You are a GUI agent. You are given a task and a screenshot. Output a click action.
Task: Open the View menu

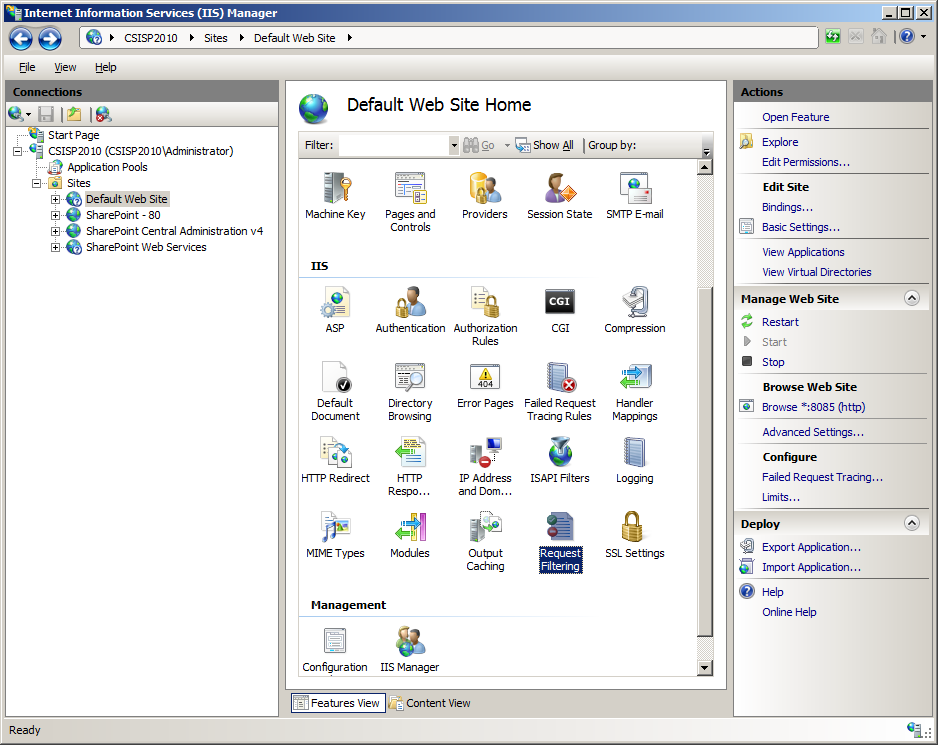pos(65,67)
